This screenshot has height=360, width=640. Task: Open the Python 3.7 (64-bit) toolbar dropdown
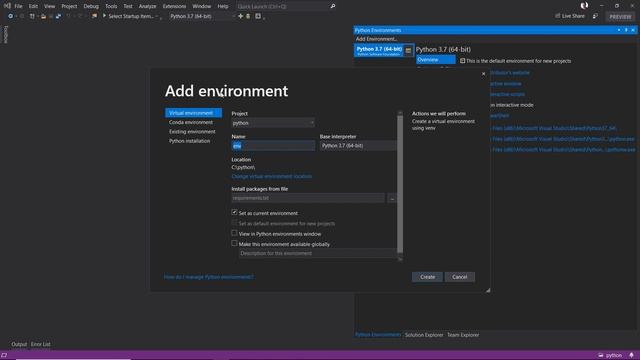coord(202,16)
